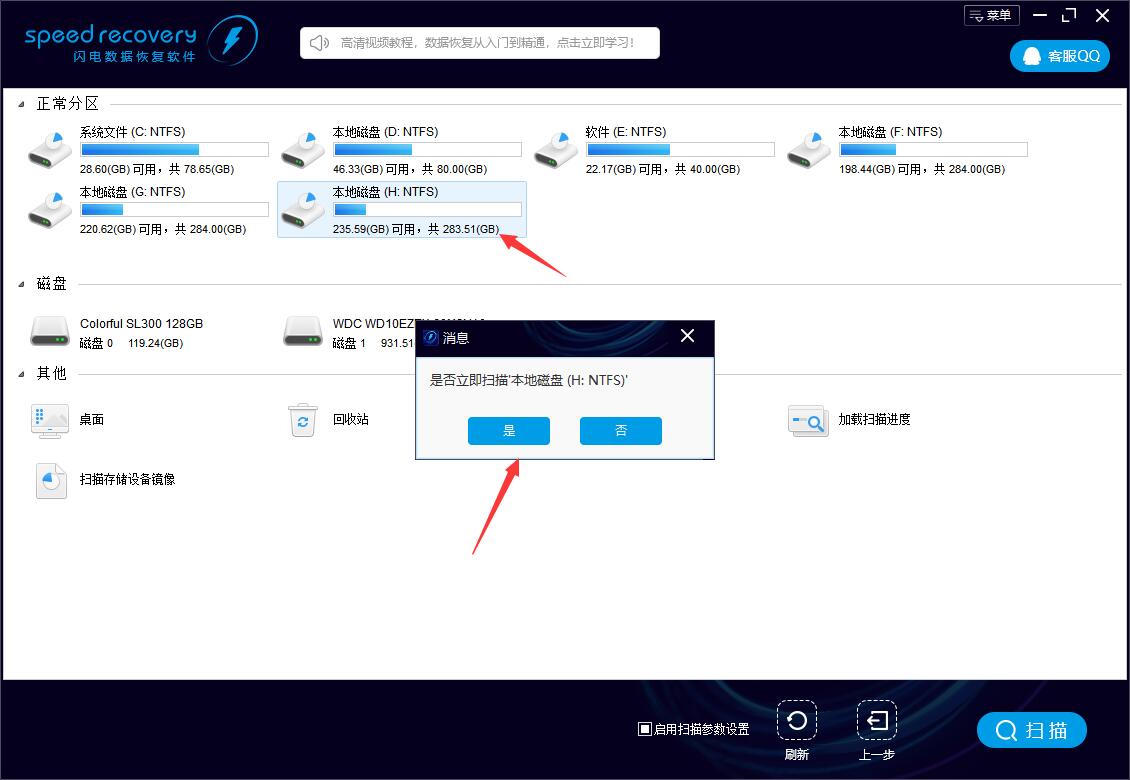Open the menu (菜单) dropdown
This screenshot has width=1130, height=780.
tap(991, 15)
